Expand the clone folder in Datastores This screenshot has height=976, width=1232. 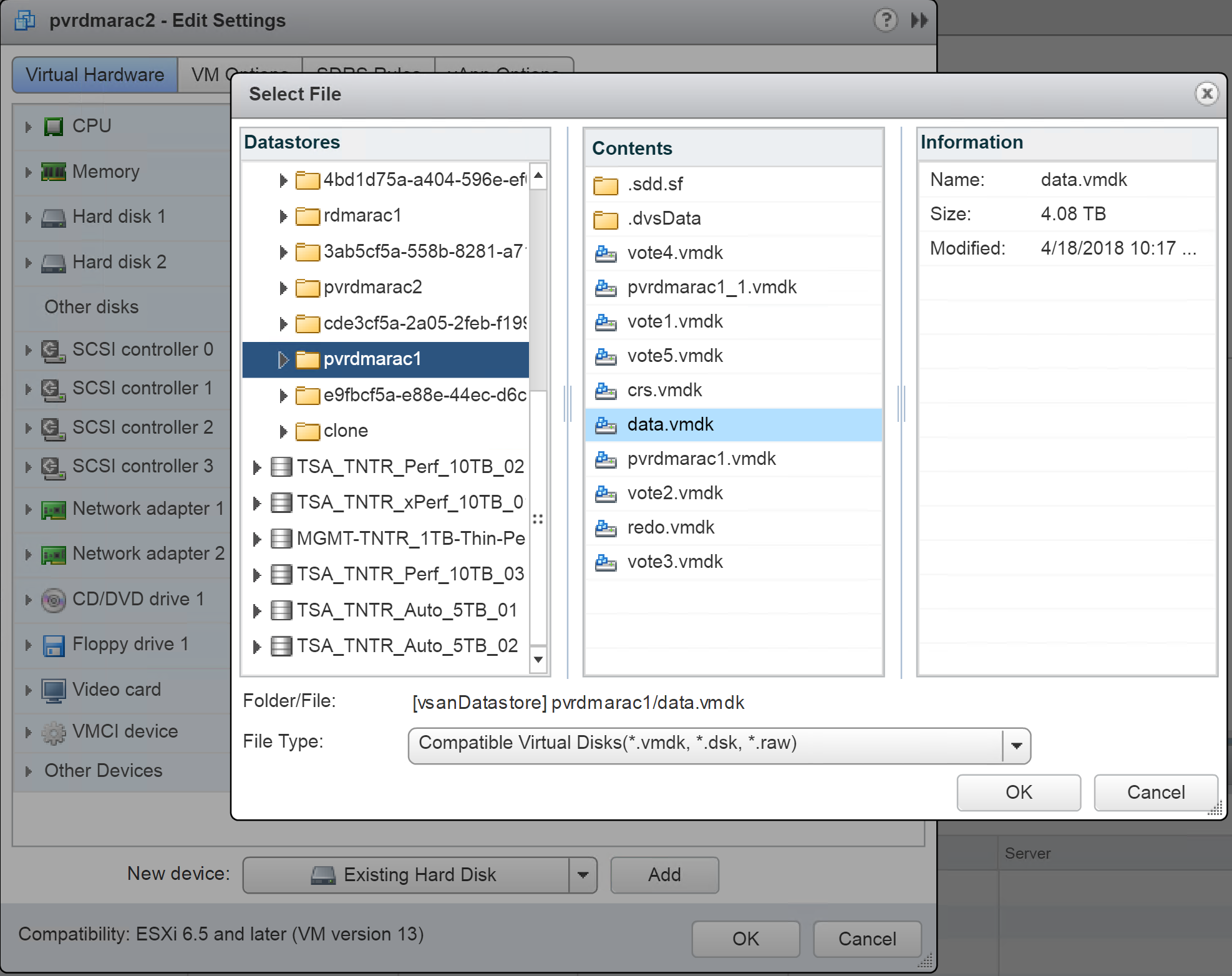[283, 432]
